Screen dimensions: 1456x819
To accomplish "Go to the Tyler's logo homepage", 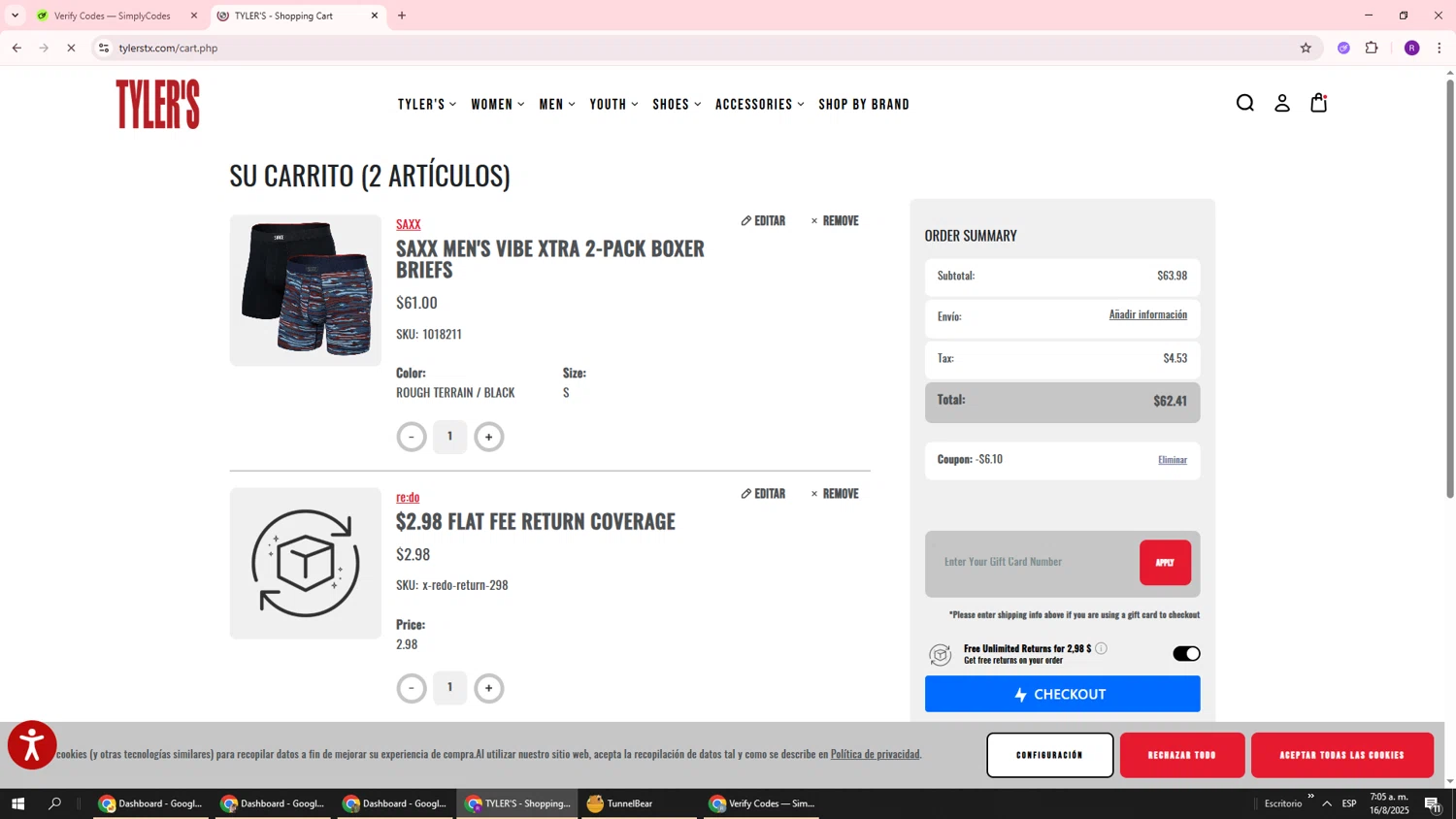I will point(157,104).
